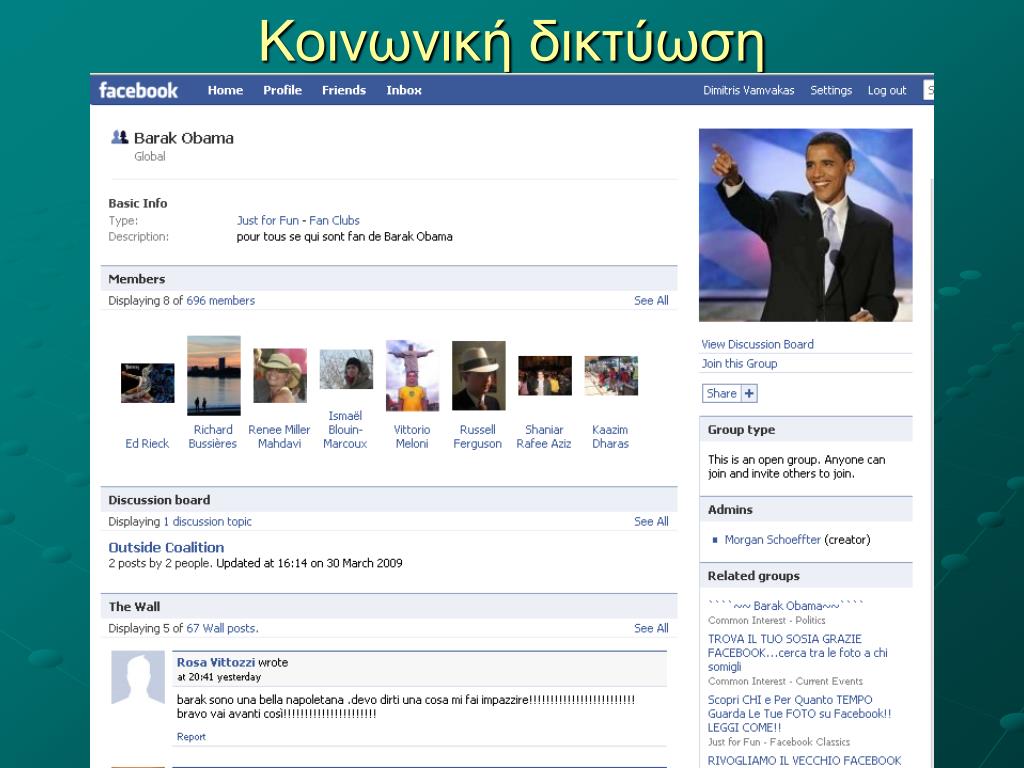Open the Settings menu item
This screenshot has width=1024, height=768.
[x=831, y=90]
